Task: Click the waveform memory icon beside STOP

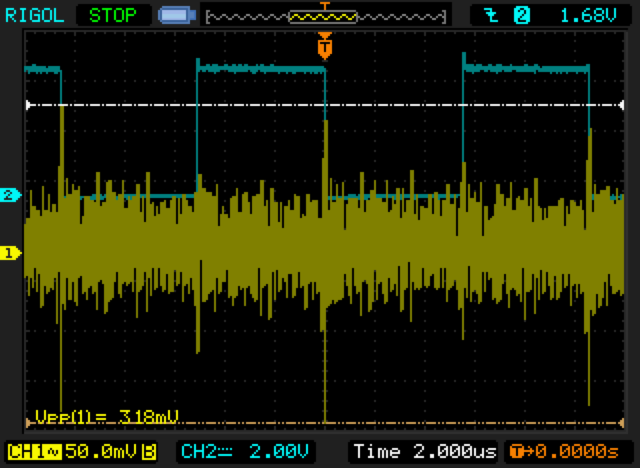Action: [x=177, y=16]
